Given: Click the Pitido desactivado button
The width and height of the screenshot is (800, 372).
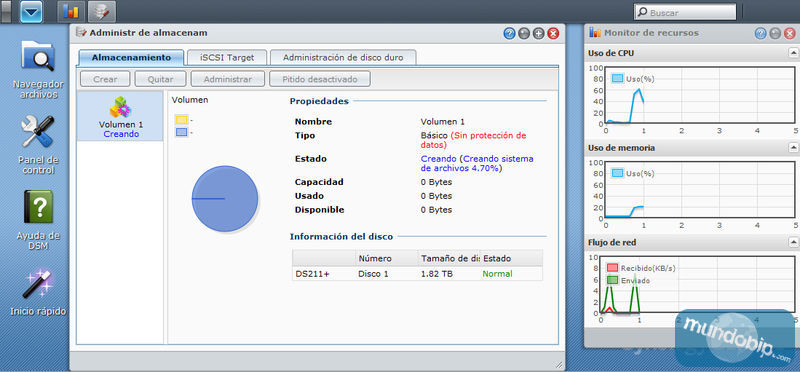Looking at the screenshot, I should 319,79.
